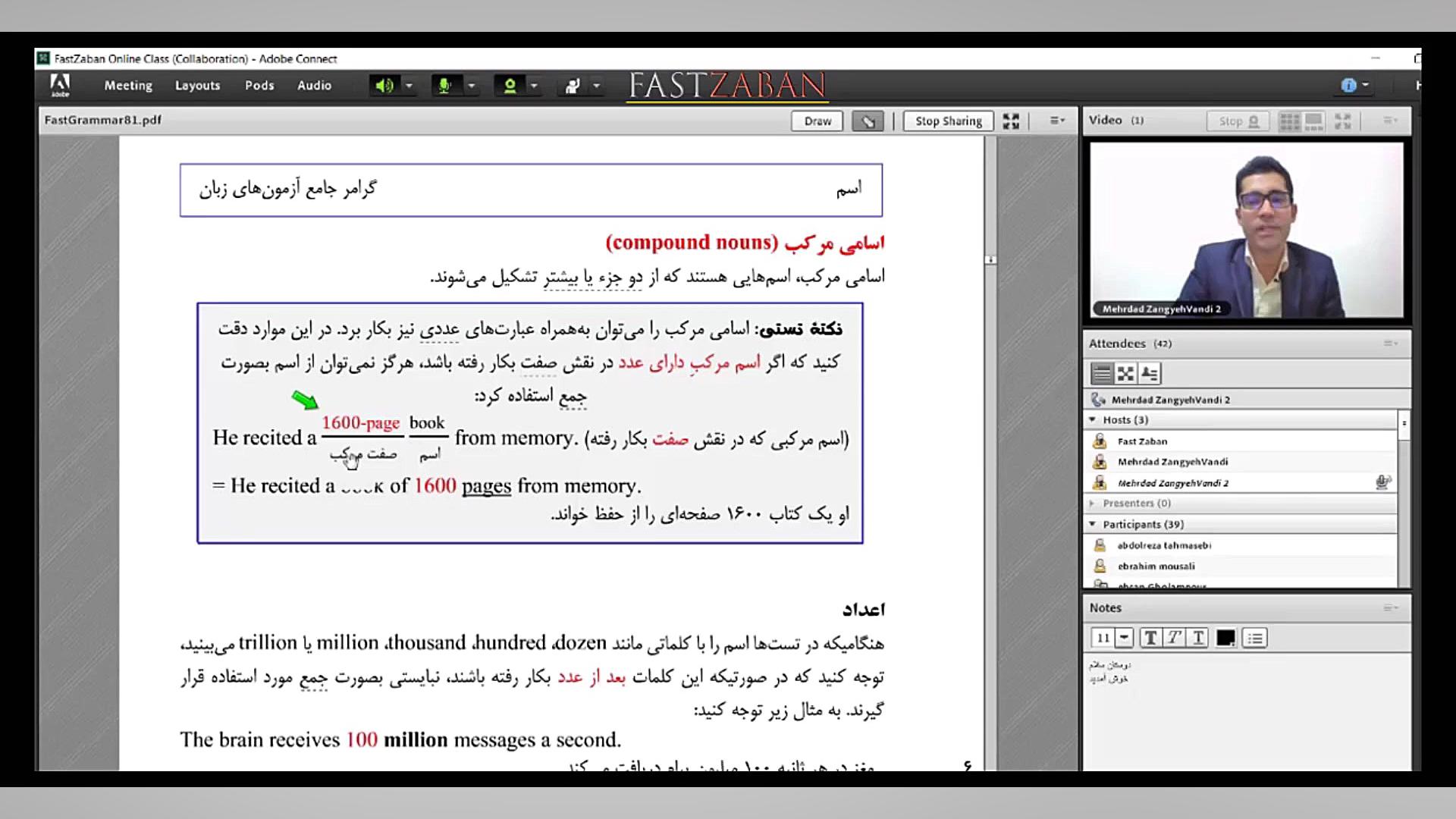
Task: Click ebrahim mousali participant avatar icon
Action: [1100, 566]
